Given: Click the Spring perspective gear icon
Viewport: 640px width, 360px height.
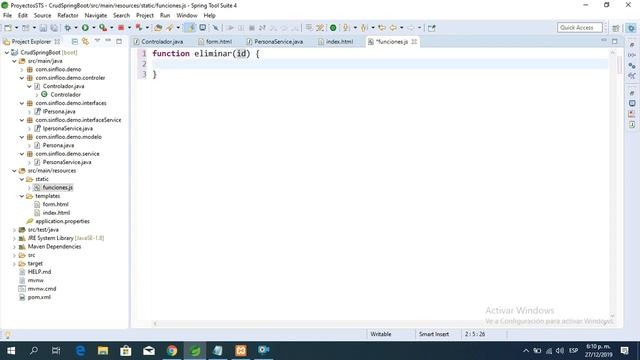Looking at the screenshot, I should pyautogui.click(x=631, y=28).
